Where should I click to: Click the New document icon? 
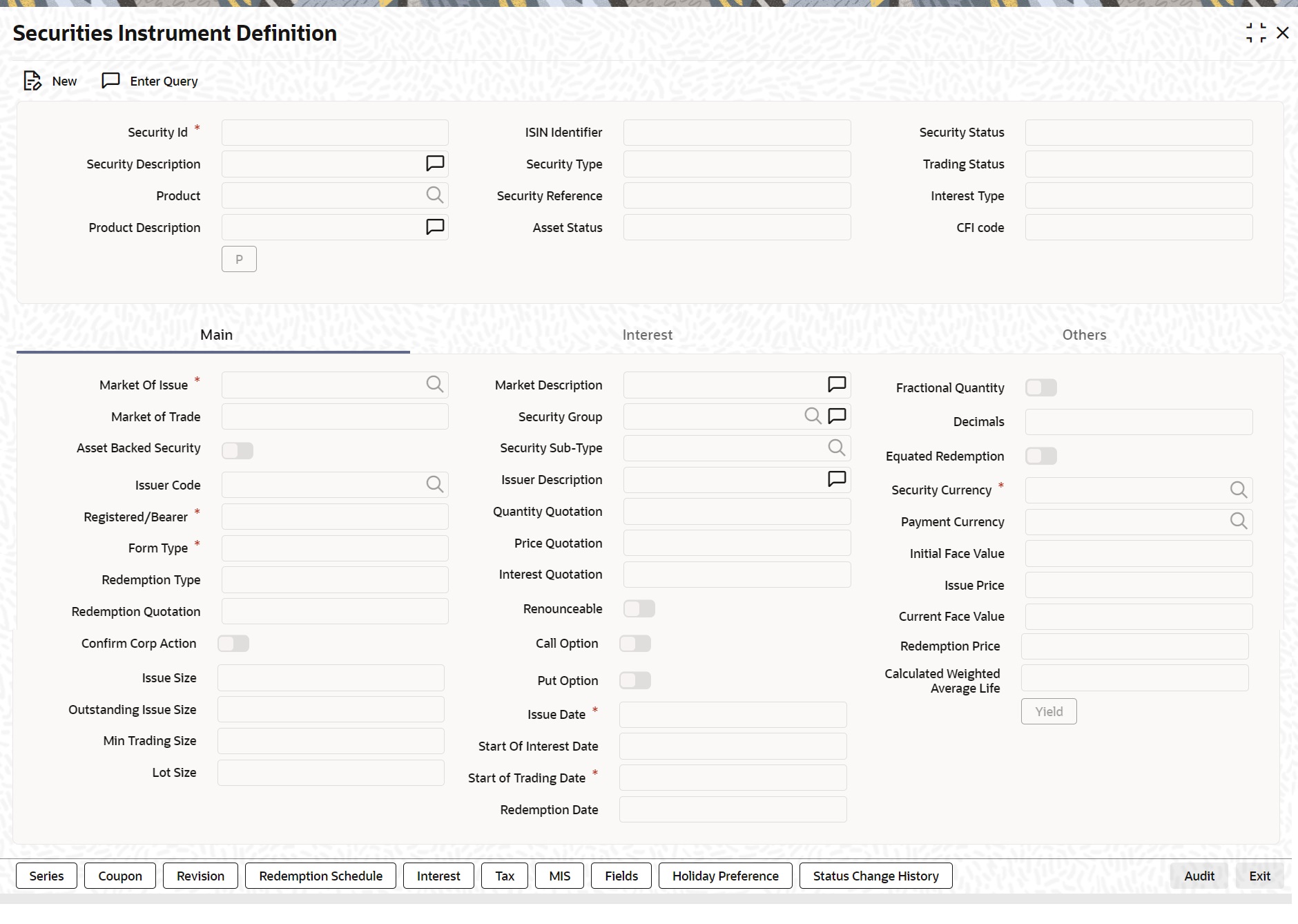click(x=32, y=81)
